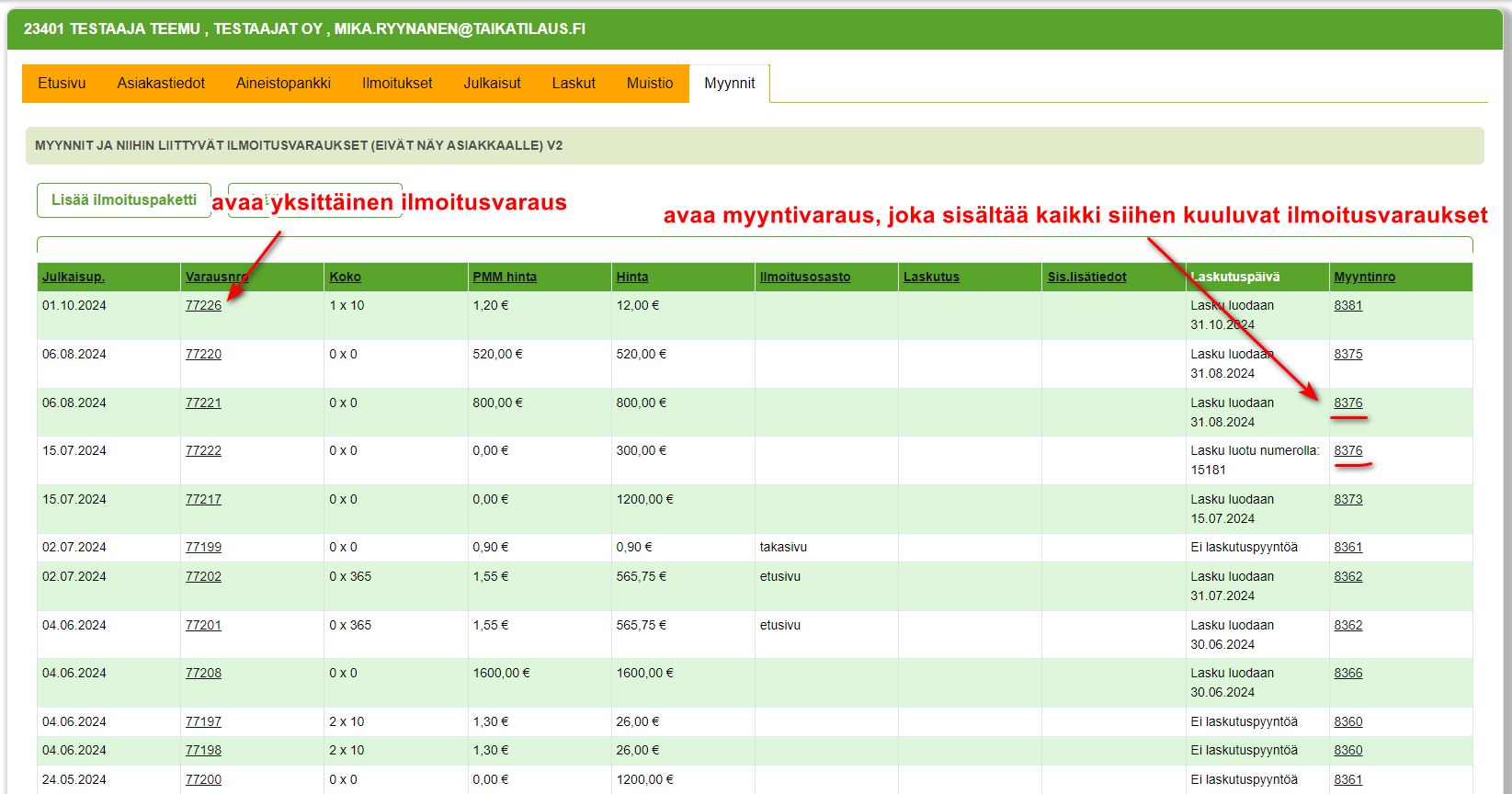Select the Julkaisut tab

pyautogui.click(x=492, y=84)
